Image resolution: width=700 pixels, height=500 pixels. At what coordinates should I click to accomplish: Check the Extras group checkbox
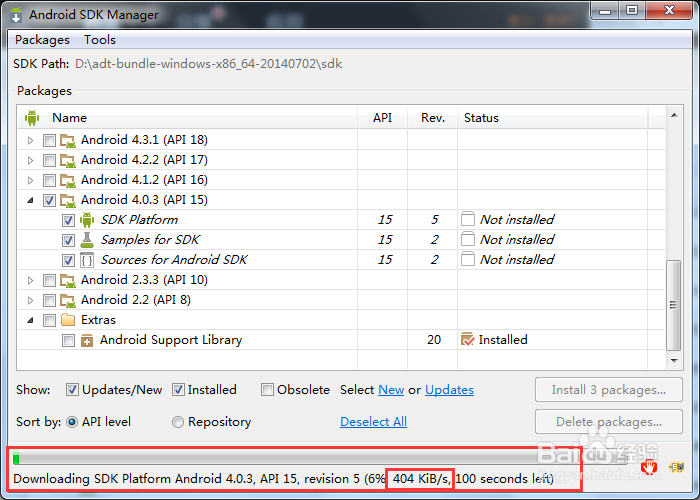tap(49, 321)
